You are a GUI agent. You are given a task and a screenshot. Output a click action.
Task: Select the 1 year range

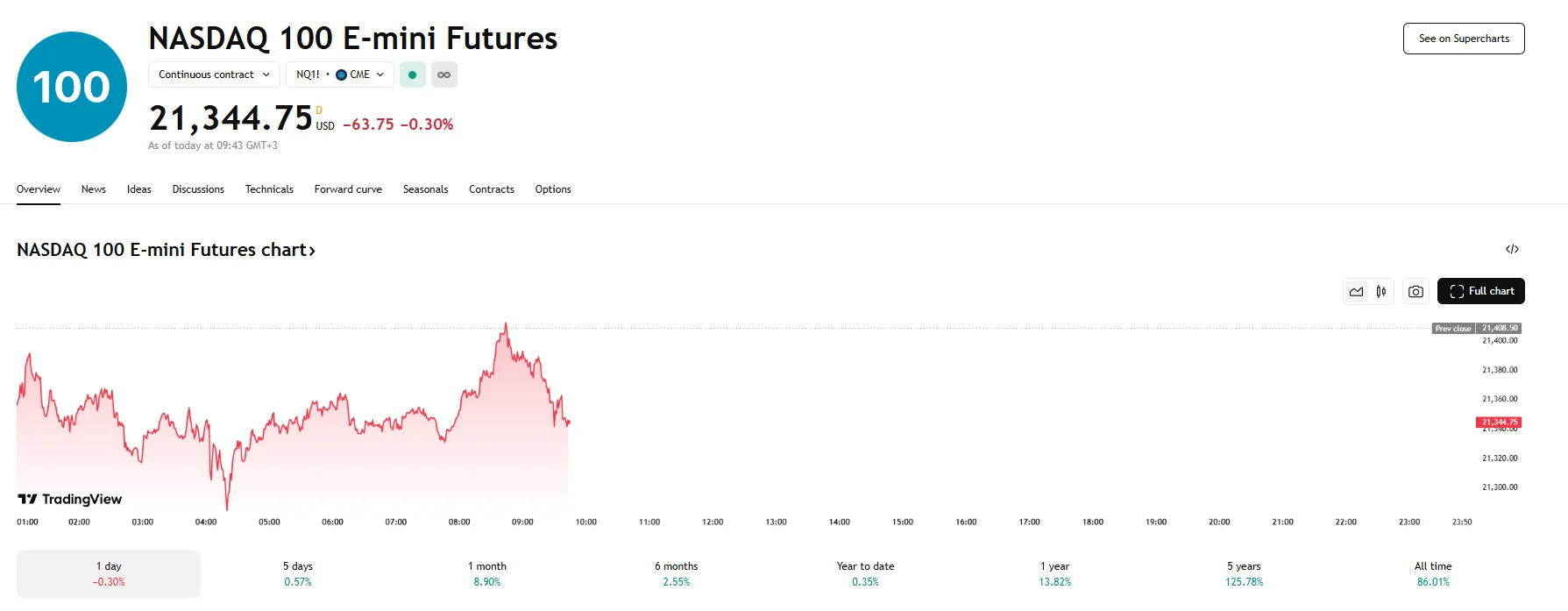1055,573
